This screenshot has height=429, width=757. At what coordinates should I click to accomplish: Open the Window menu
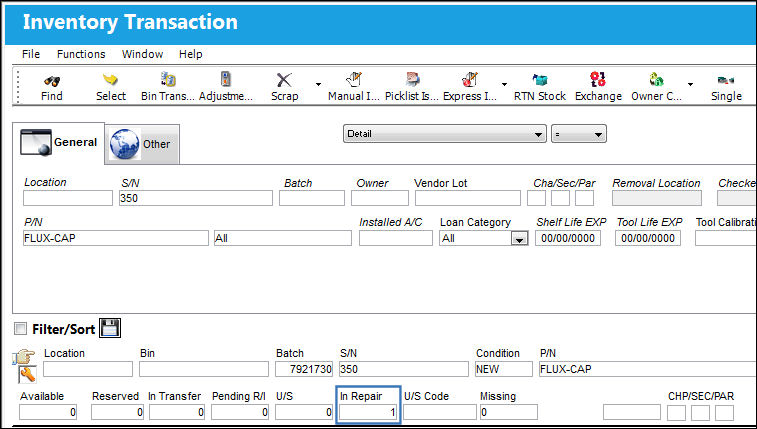pos(142,54)
